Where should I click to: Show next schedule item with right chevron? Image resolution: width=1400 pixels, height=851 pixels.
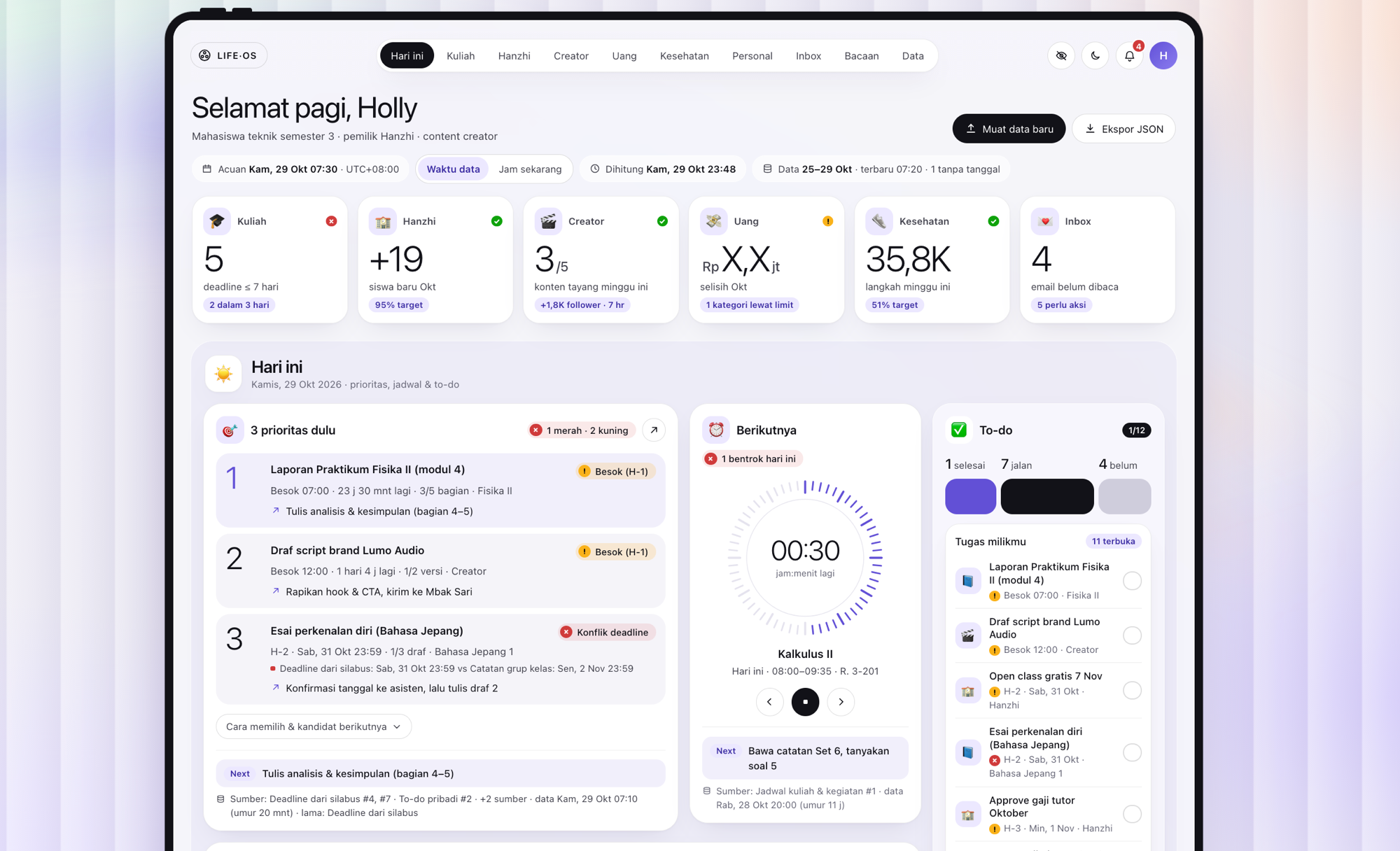[841, 702]
